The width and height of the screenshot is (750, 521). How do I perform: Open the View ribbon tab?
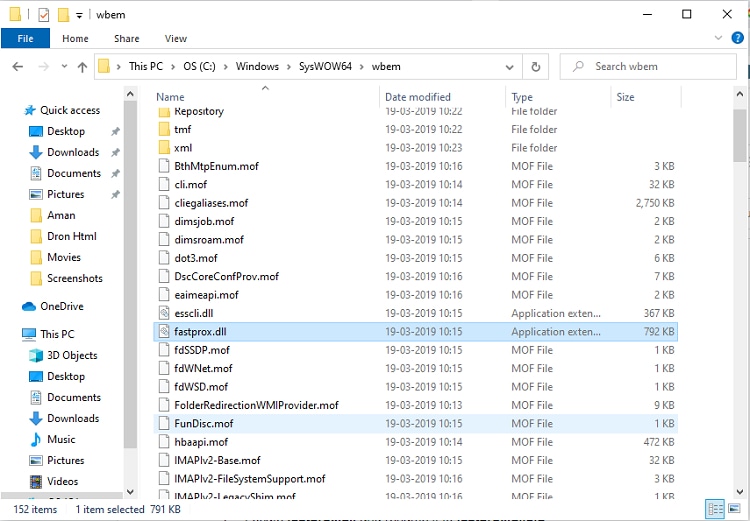pos(176,39)
